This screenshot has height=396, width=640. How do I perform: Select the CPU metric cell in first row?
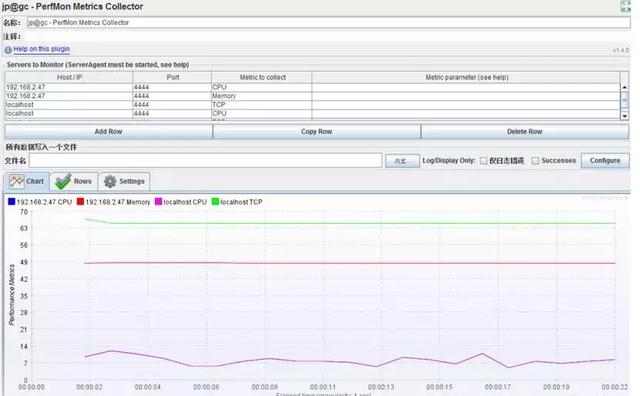[262, 87]
